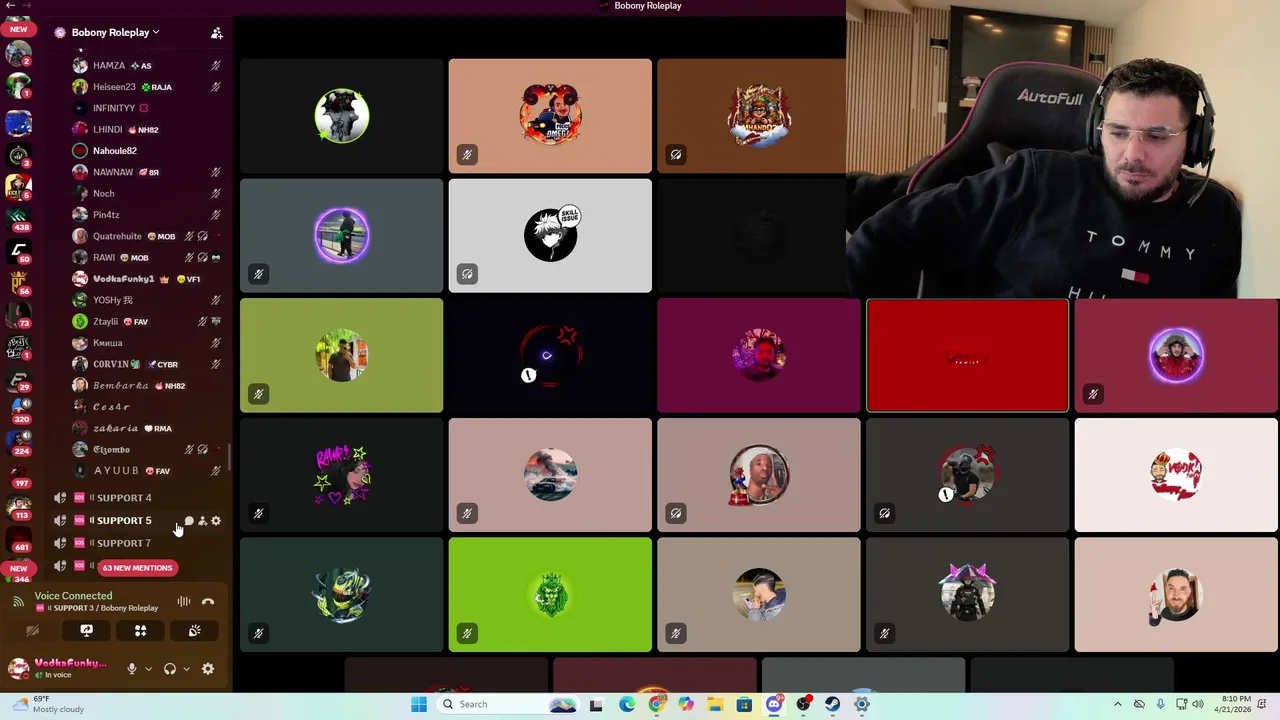
Task: Focus the tile with the SKILL ISSUE avatar
Action: point(550,235)
